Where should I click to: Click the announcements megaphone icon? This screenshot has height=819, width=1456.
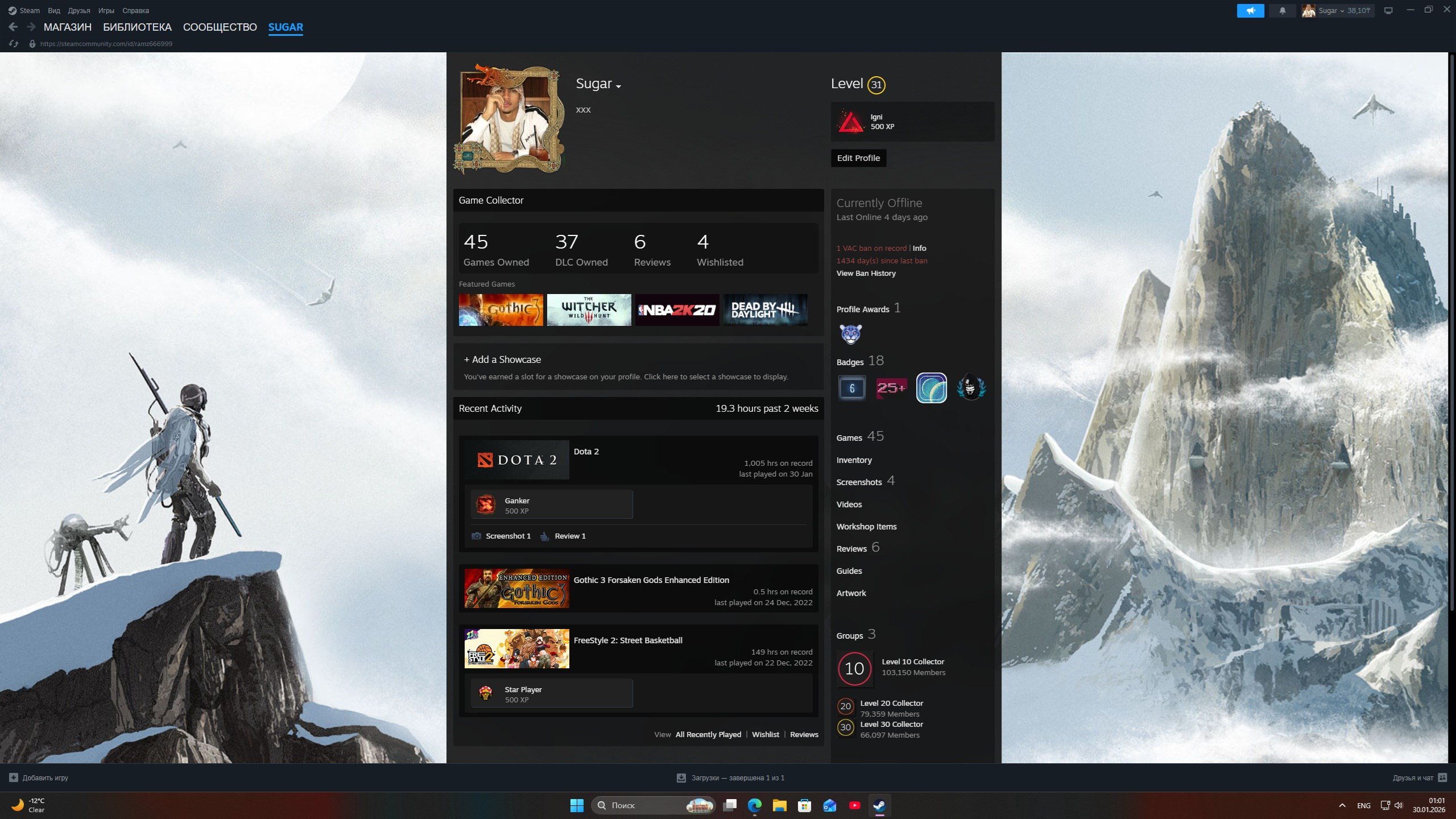pyautogui.click(x=1250, y=11)
